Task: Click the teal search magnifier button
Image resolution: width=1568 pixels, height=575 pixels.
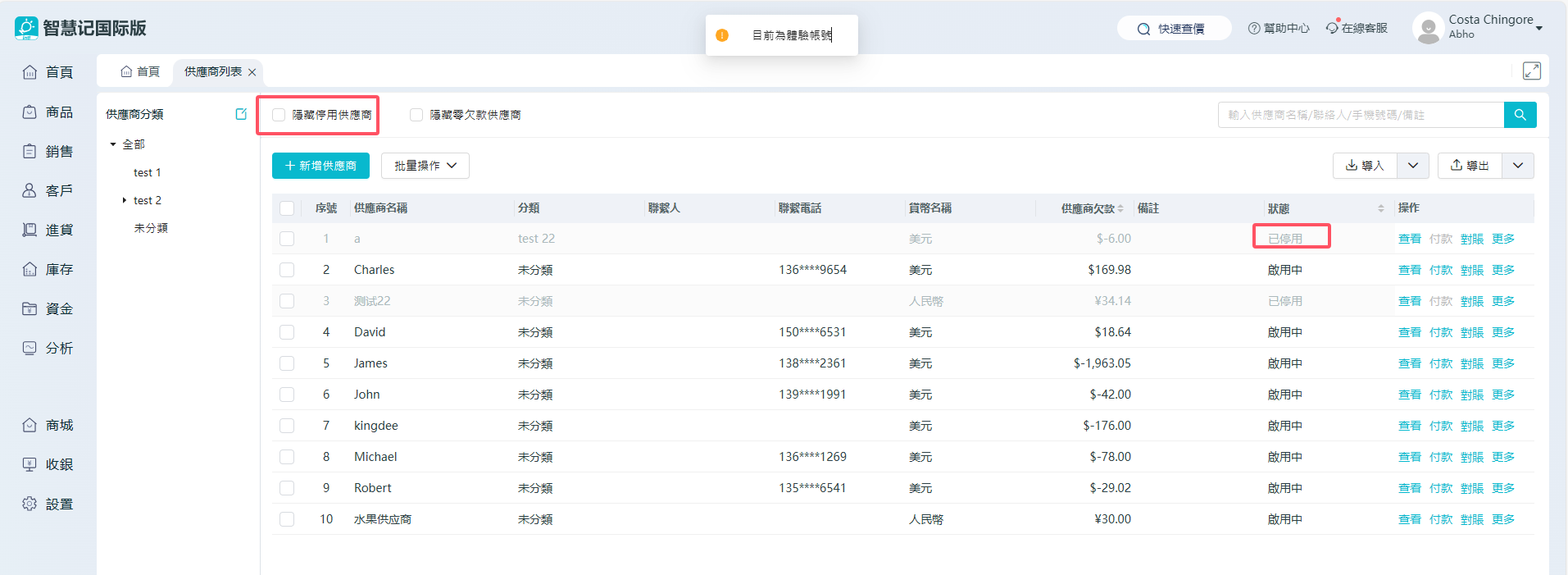Action: pos(1520,115)
